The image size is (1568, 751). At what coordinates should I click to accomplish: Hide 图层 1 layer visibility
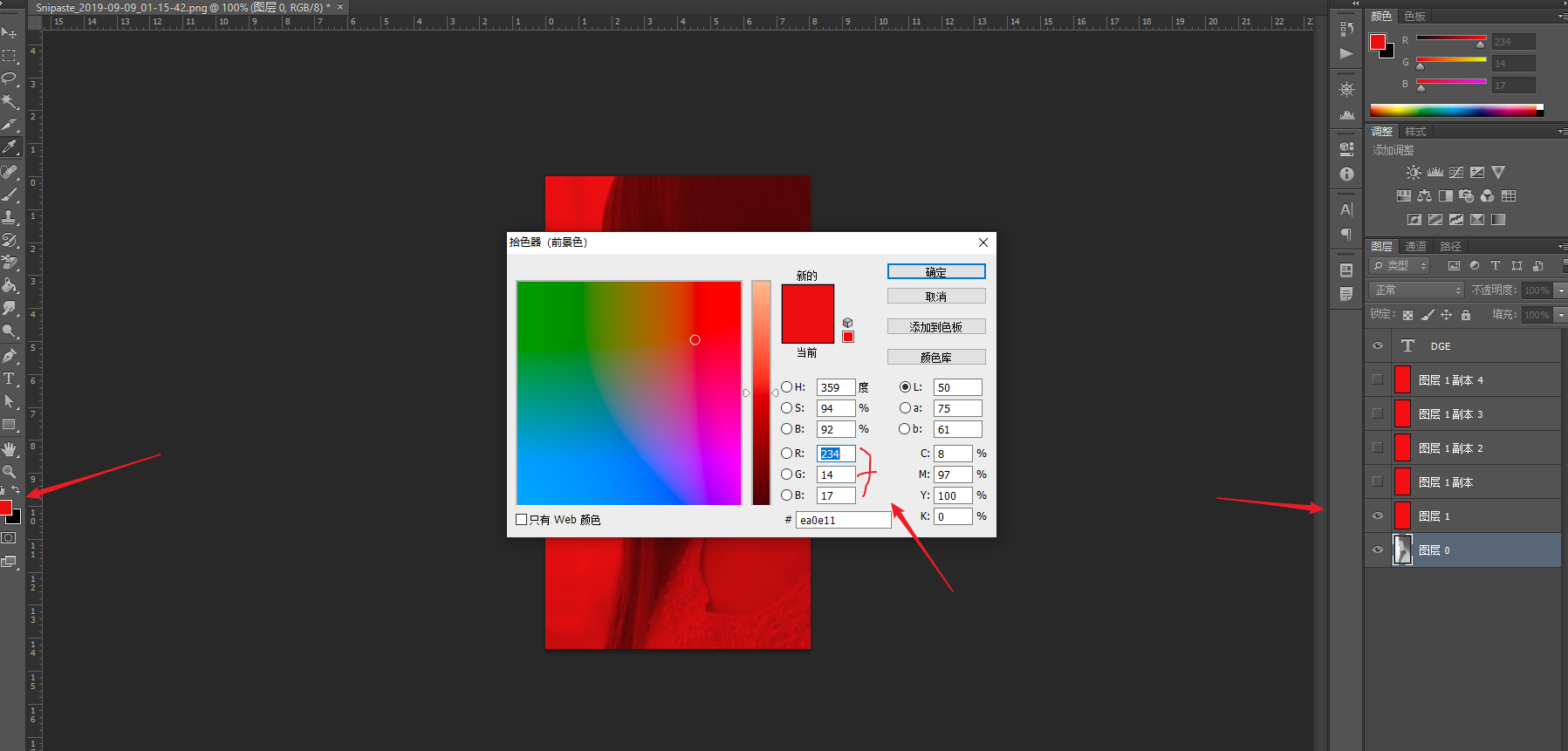(1378, 516)
